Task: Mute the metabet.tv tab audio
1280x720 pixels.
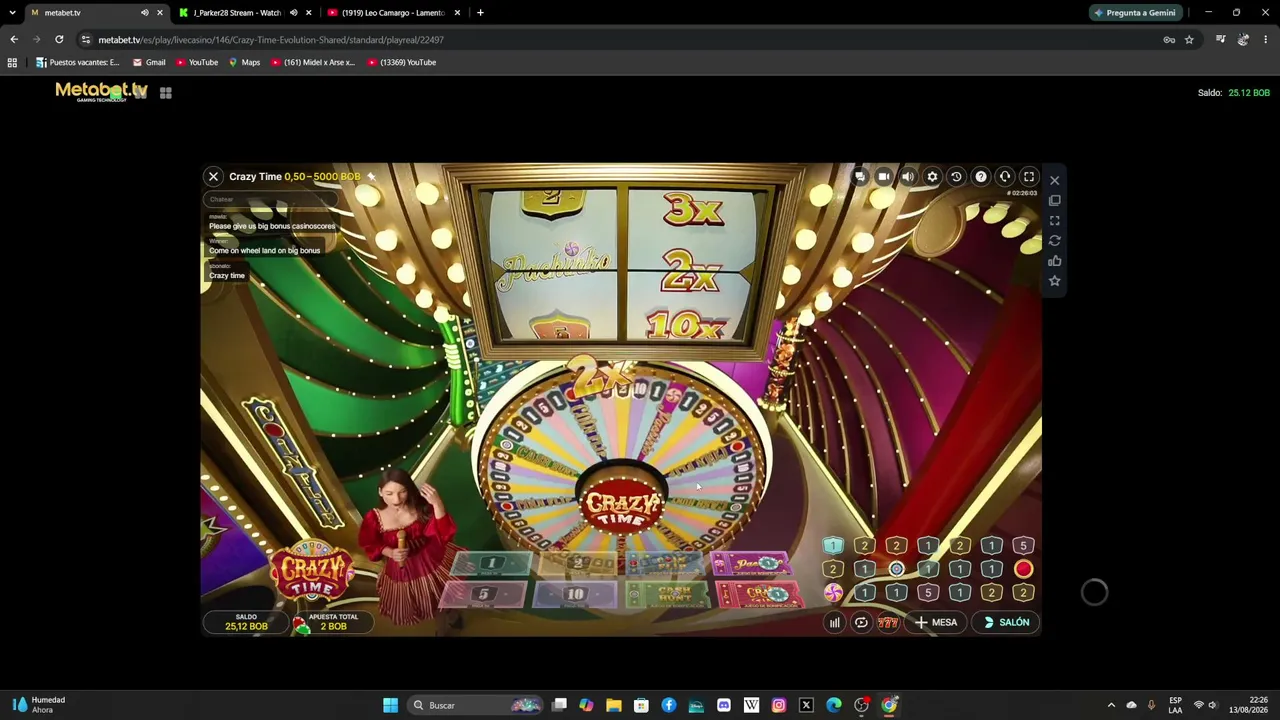Action: click(x=144, y=13)
